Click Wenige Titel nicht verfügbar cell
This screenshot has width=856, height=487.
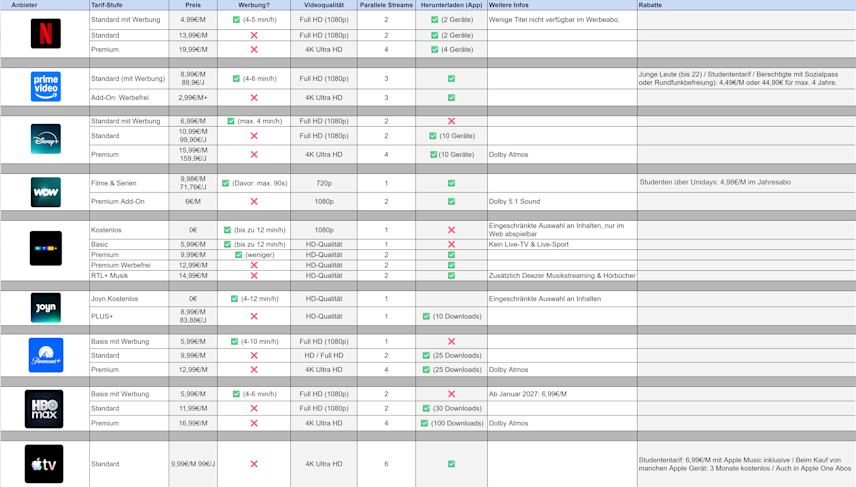coord(562,20)
